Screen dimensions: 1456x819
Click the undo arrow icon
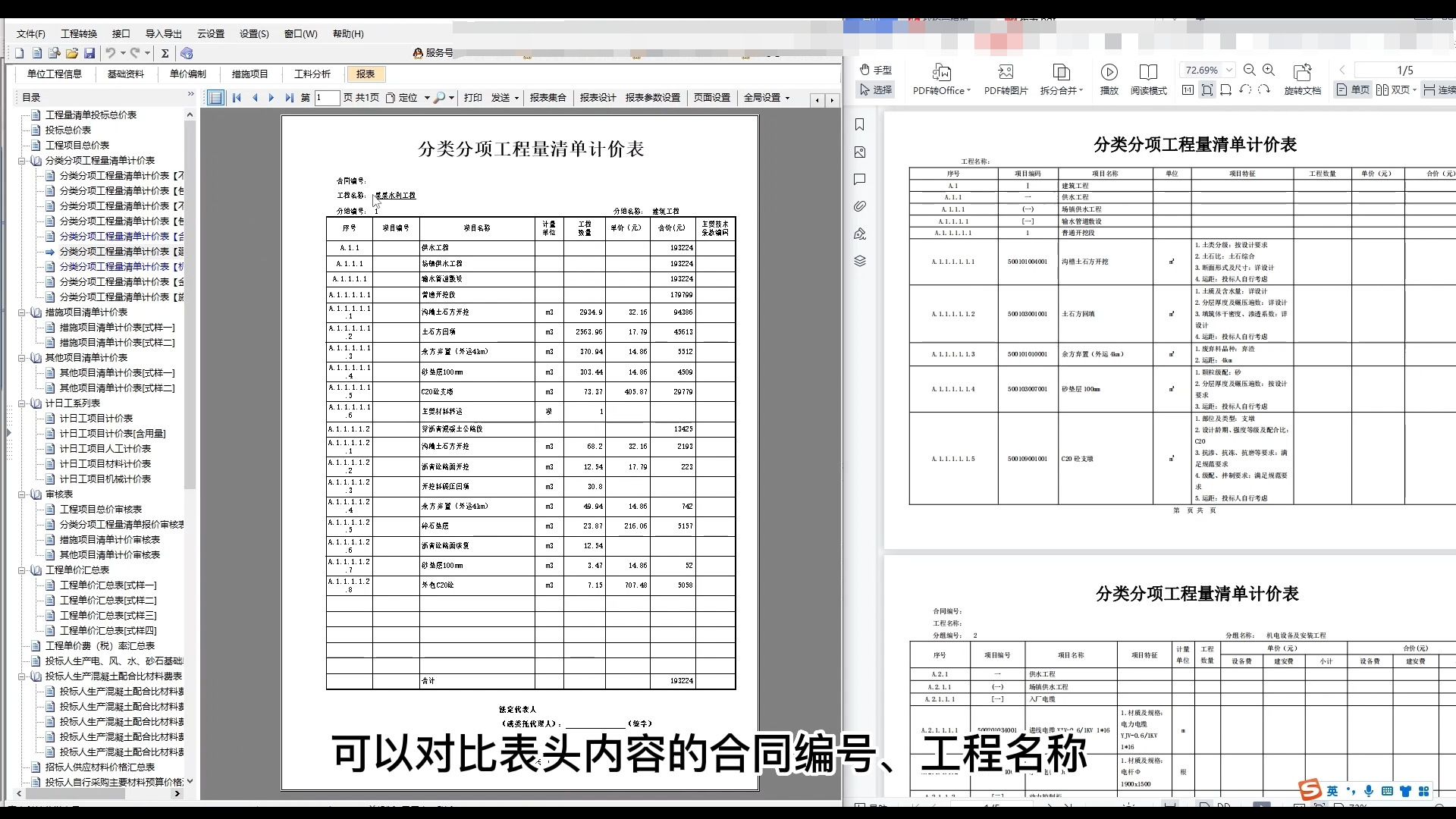click(x=111, y=53)
